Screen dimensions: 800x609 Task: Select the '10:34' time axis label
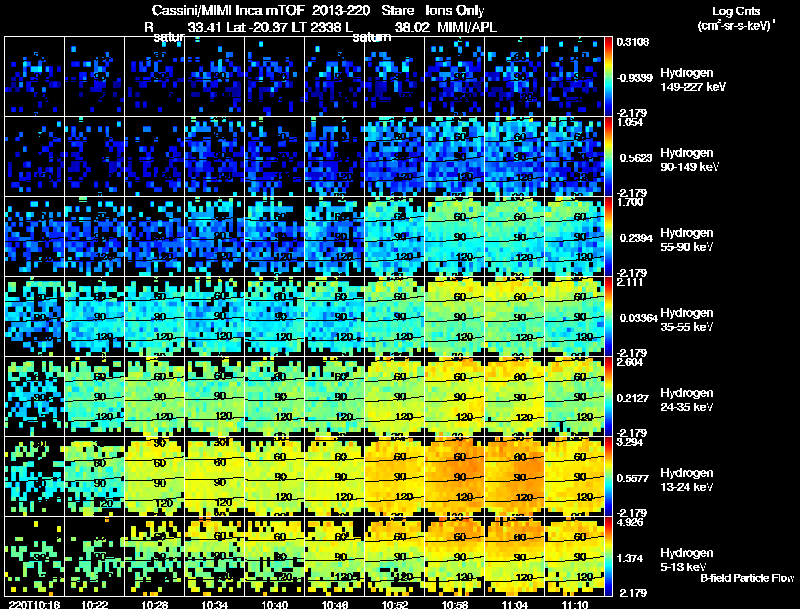(215, 604)
